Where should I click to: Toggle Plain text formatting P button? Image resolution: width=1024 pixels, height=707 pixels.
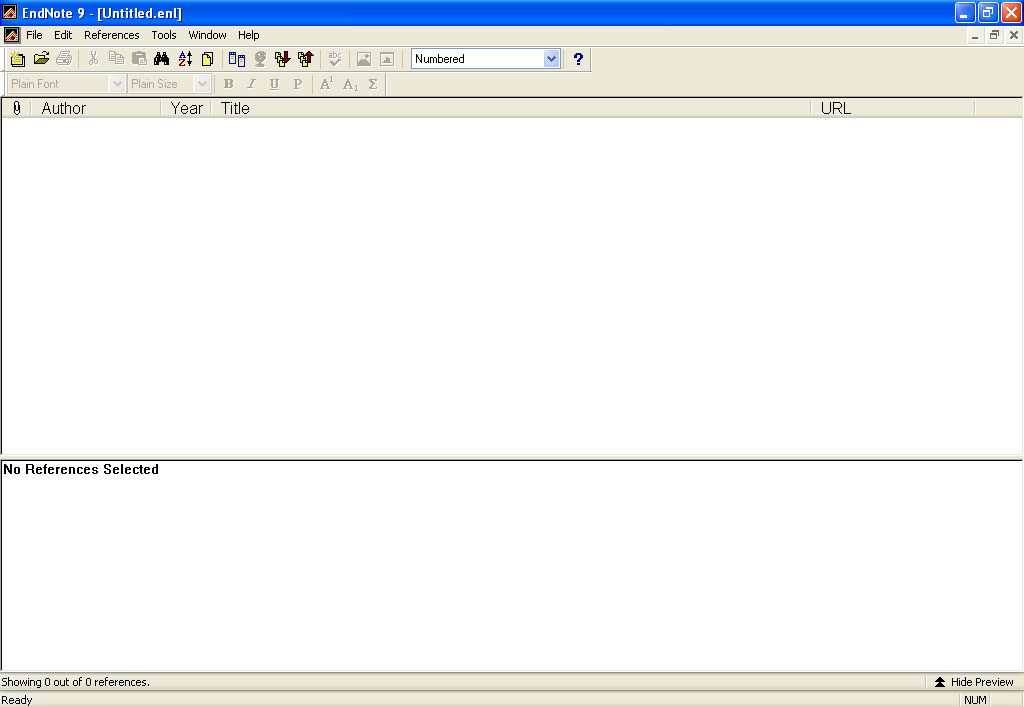pyautogui.click(x=298, y=84)
